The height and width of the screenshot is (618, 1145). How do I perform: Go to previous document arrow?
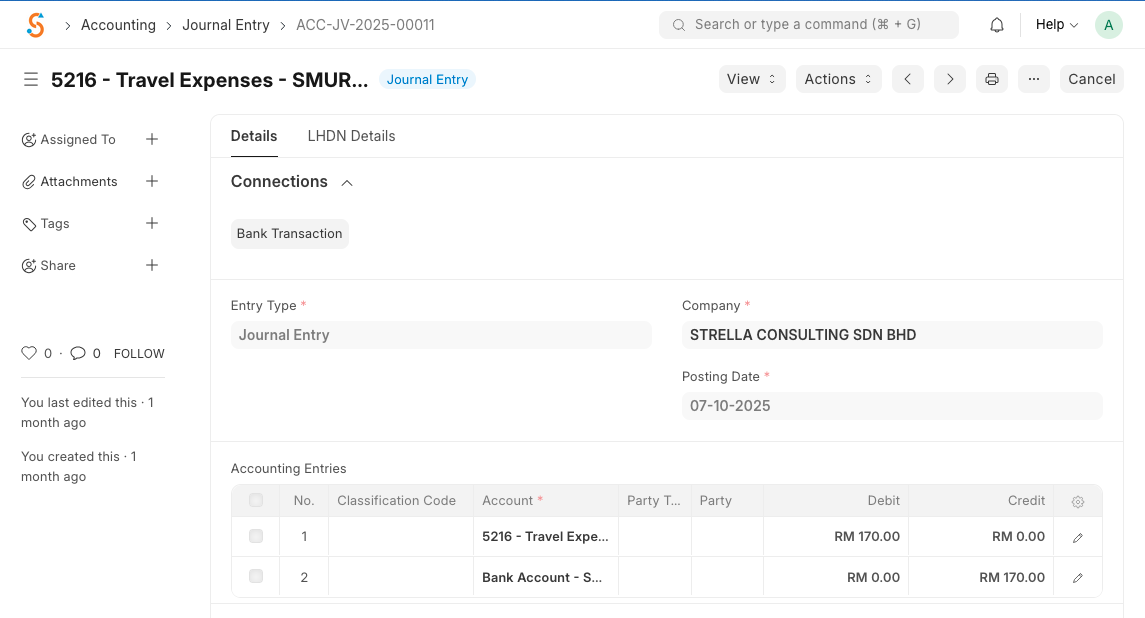907,79
